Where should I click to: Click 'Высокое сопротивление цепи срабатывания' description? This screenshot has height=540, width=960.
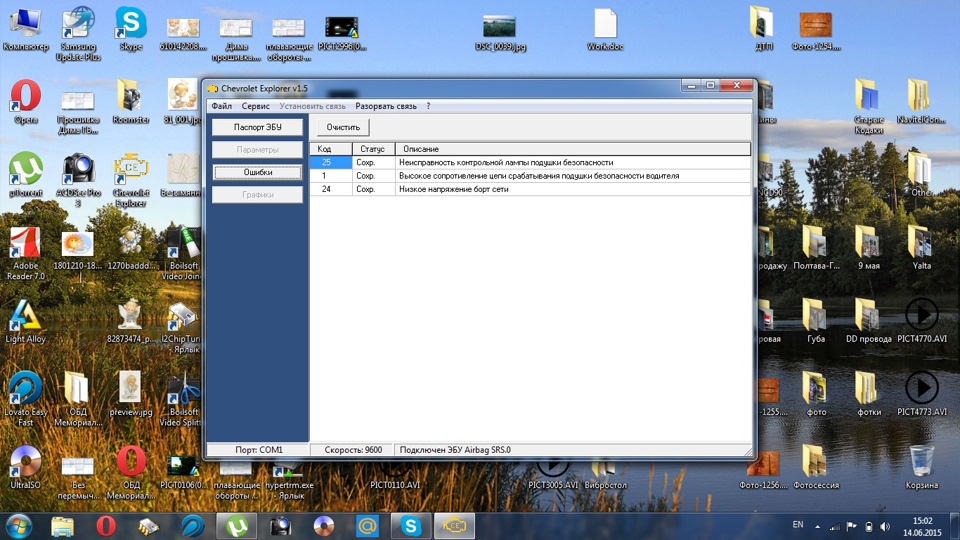point(539,176)
